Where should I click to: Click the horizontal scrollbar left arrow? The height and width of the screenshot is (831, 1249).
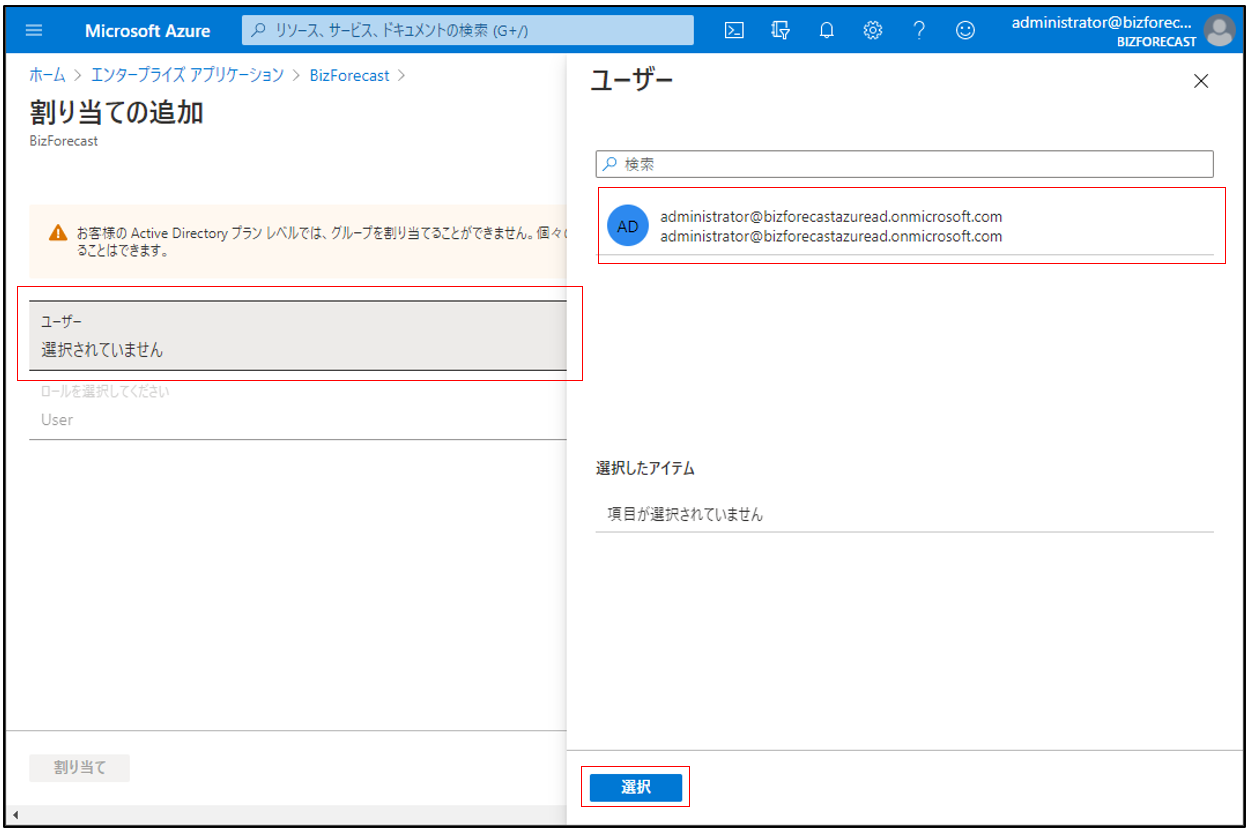[x=15, y=814]
